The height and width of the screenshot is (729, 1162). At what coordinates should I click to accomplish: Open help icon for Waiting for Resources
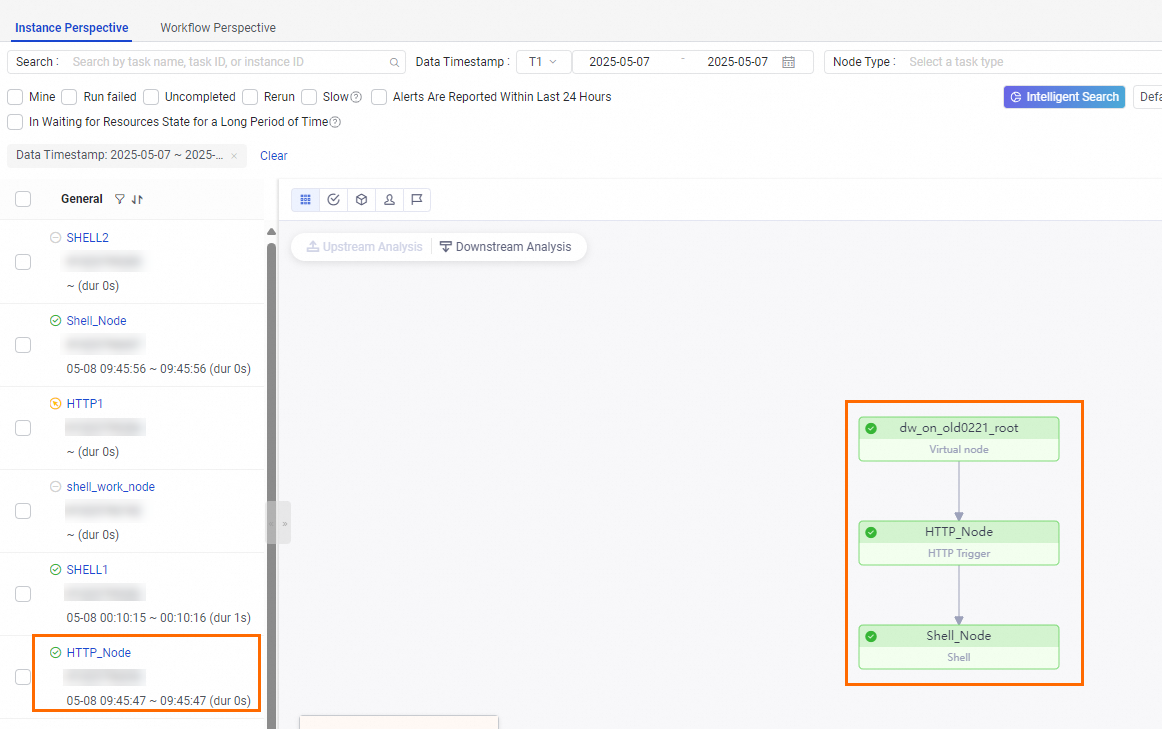335,122
